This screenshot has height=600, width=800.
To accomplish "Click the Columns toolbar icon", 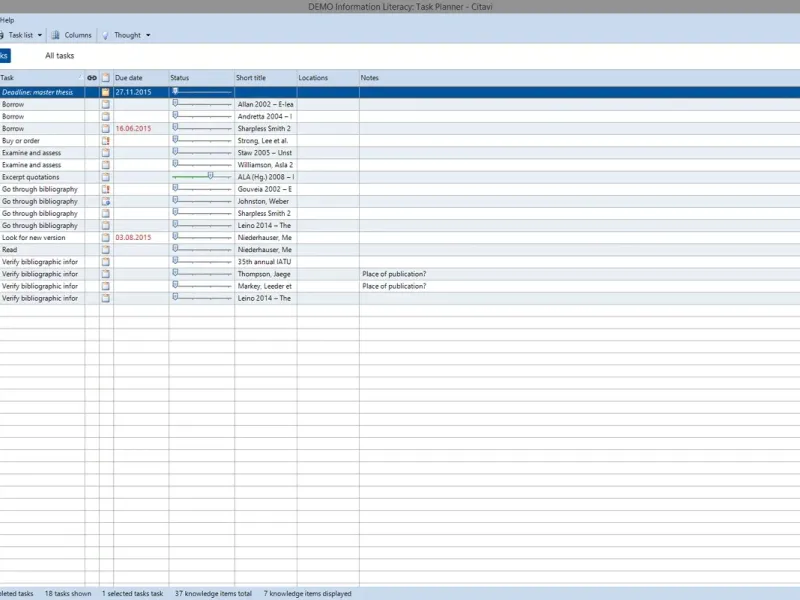I will pyautogui.click(x=55, y=35).
